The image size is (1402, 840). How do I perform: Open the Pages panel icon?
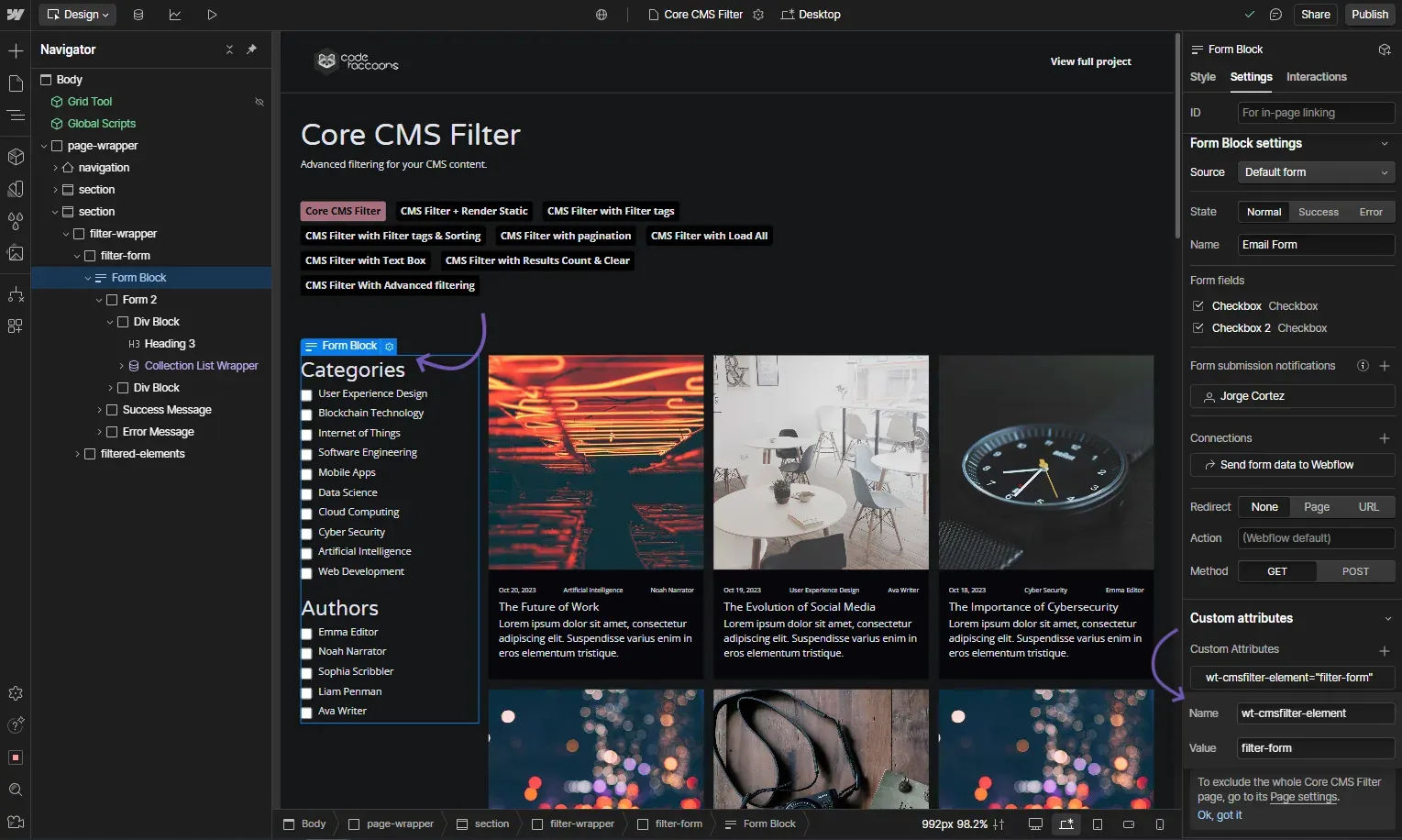tap(16, 83)
